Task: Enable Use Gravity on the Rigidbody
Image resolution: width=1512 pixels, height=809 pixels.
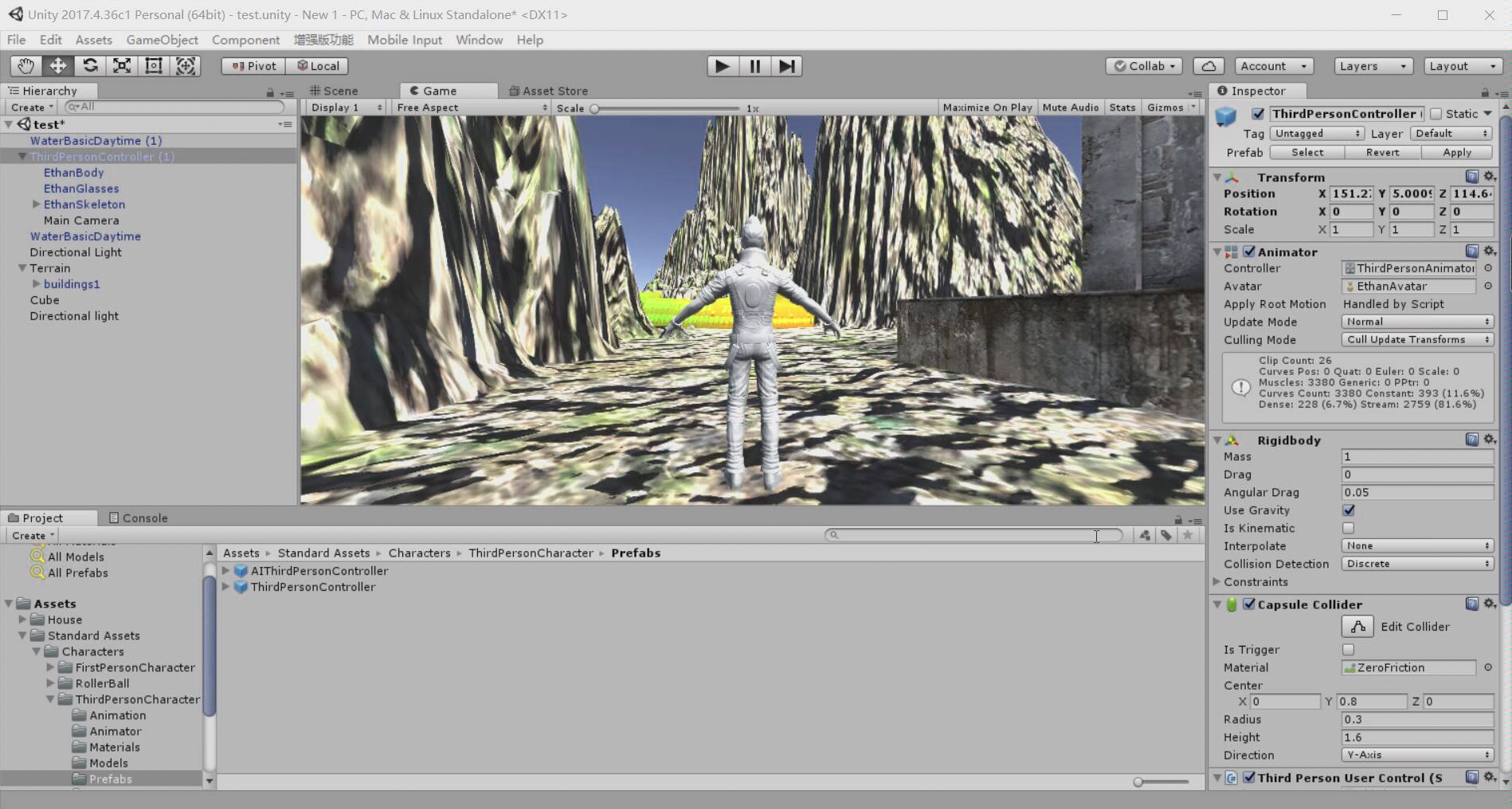Action: tap(1347, 510)
